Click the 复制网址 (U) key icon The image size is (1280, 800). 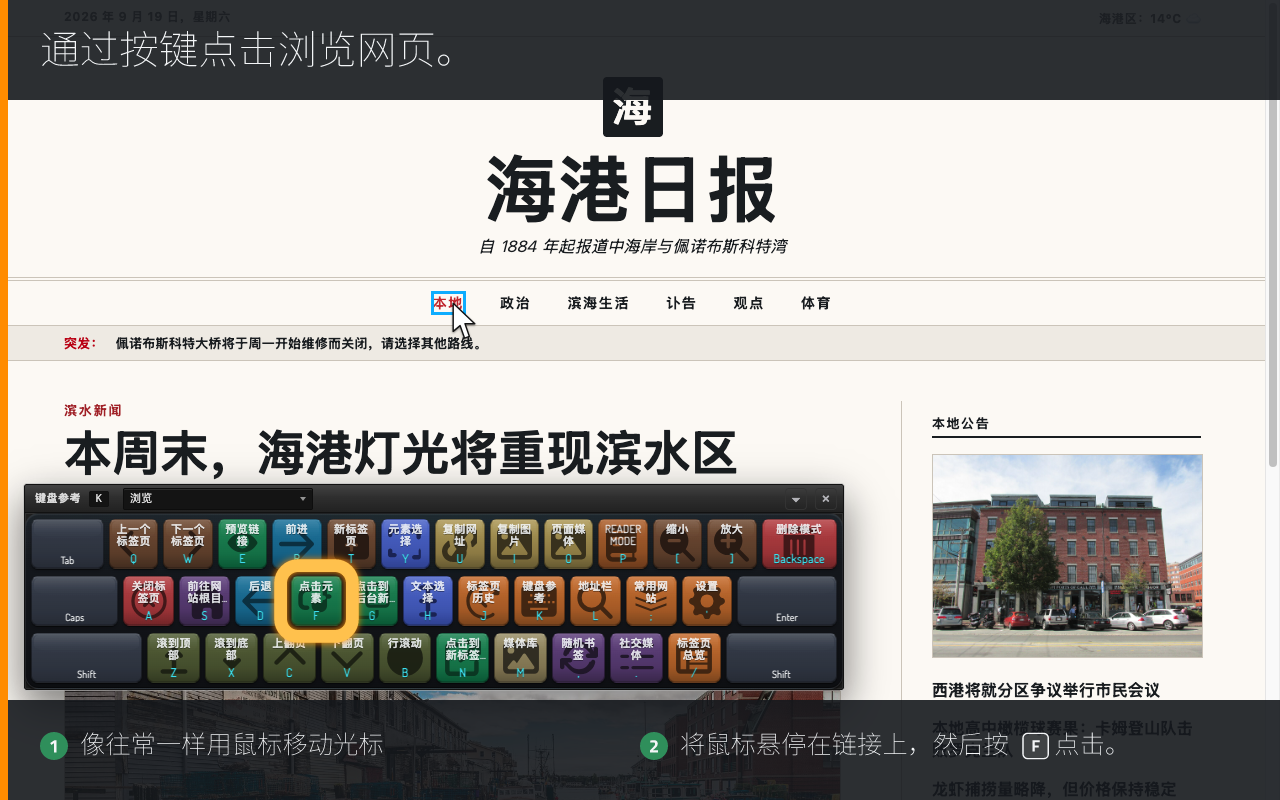(x=460, y=544)
